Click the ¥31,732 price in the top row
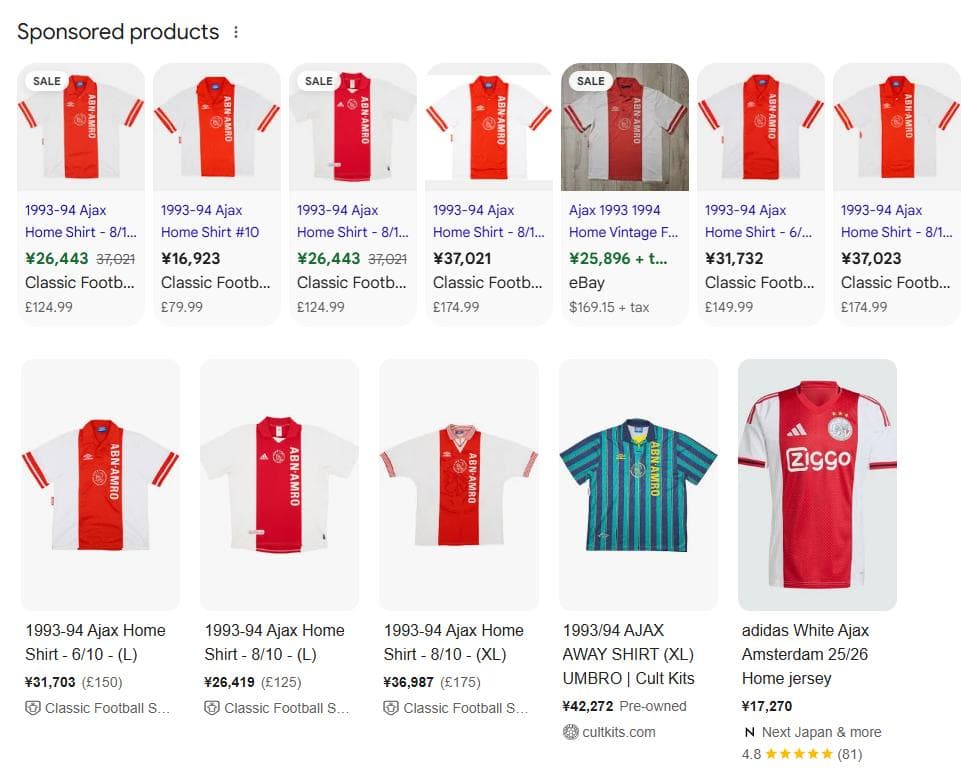This screenshot has width=965, height=775. [x=734, y=258]
